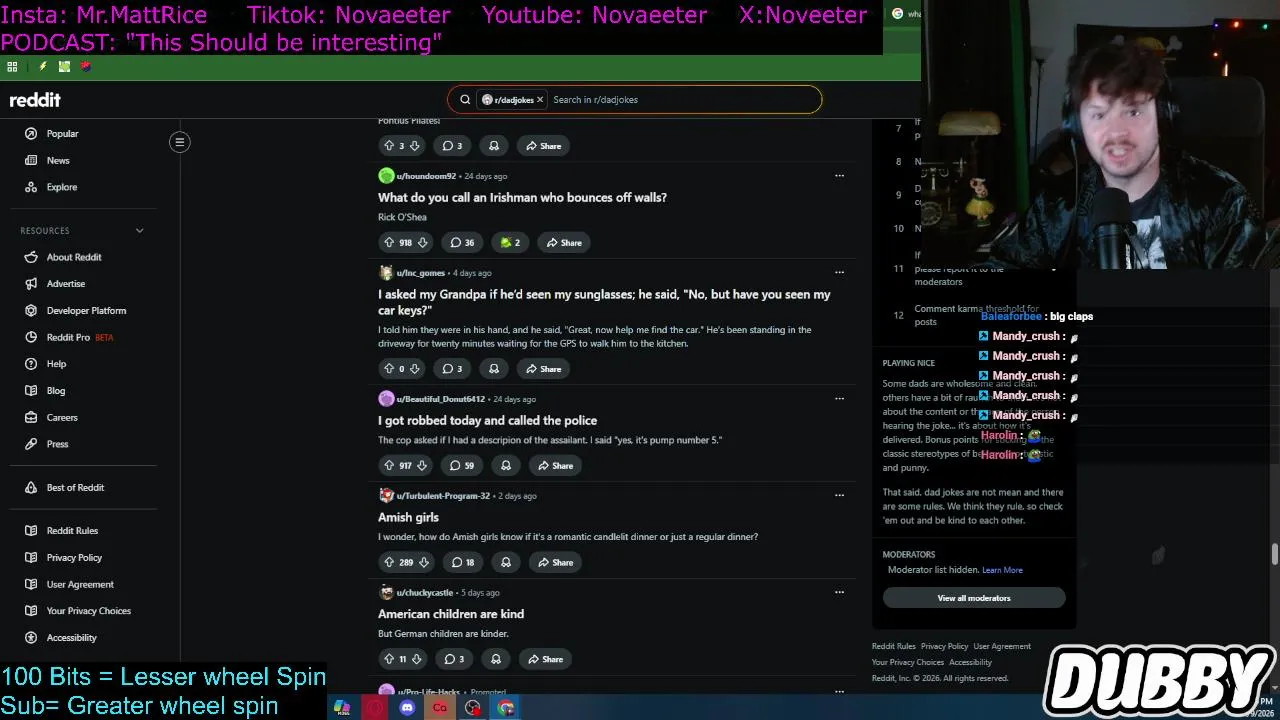Focus the 'Search in r/dadjokes' field
The height and width of the screenshot is (720, 1280).
pyautogui.click(x=685, y=100)
